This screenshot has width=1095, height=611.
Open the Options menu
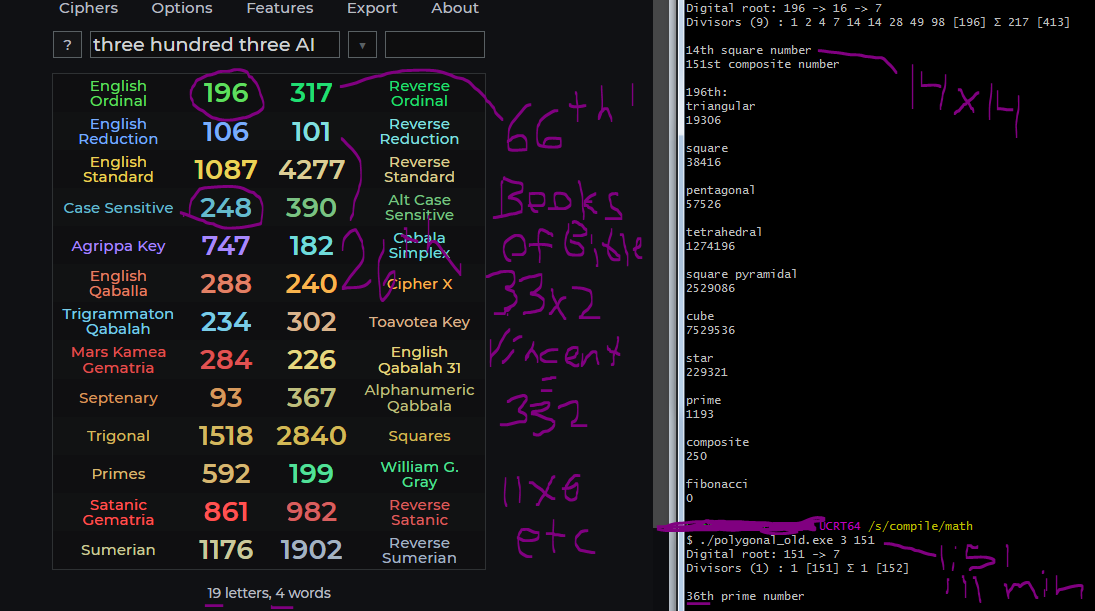[x=182, y=8]
